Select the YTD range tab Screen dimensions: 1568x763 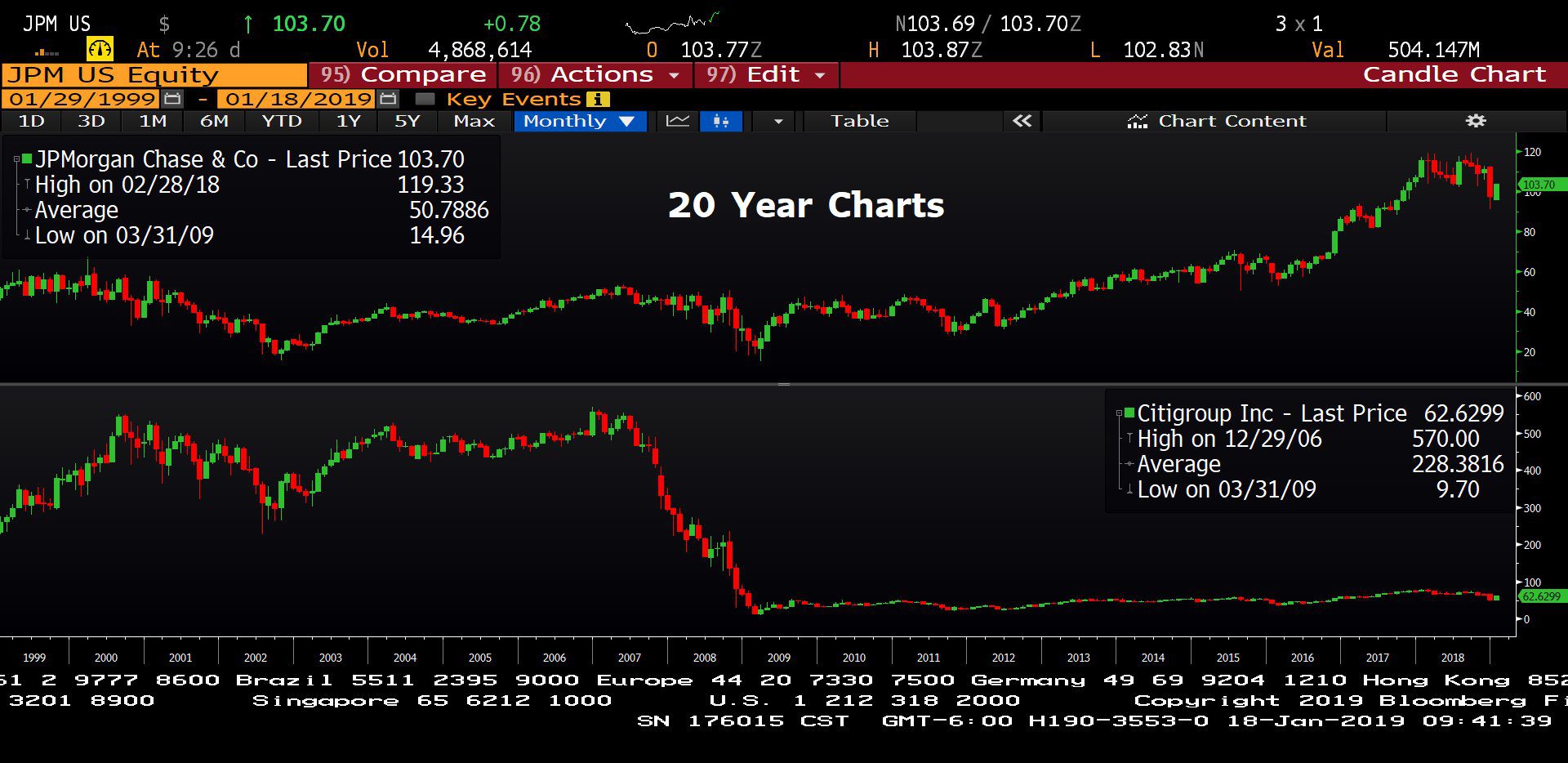point(282,121)
